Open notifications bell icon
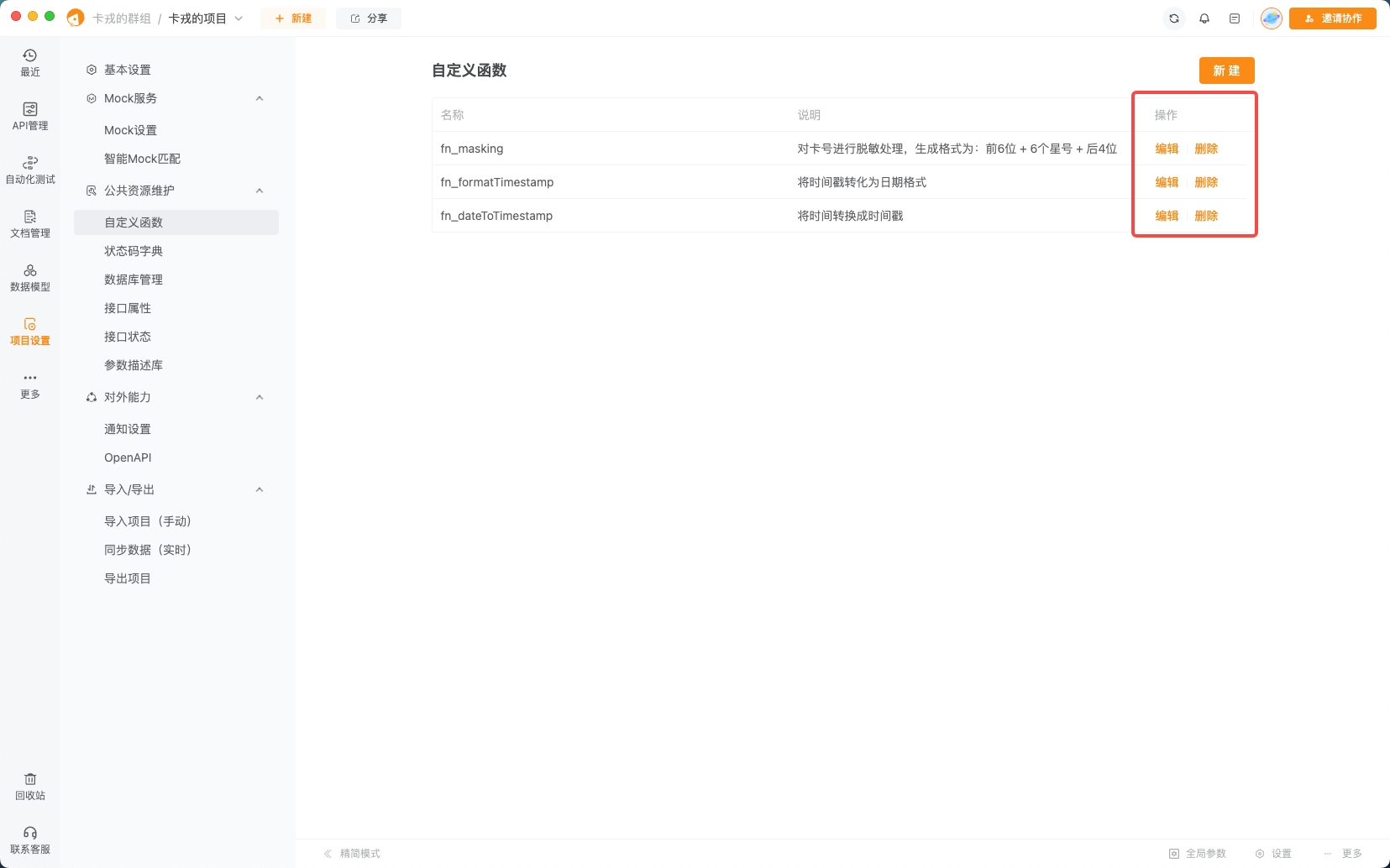The width and height of the screenshot is (1390, 868). [x=1204, y=18]
